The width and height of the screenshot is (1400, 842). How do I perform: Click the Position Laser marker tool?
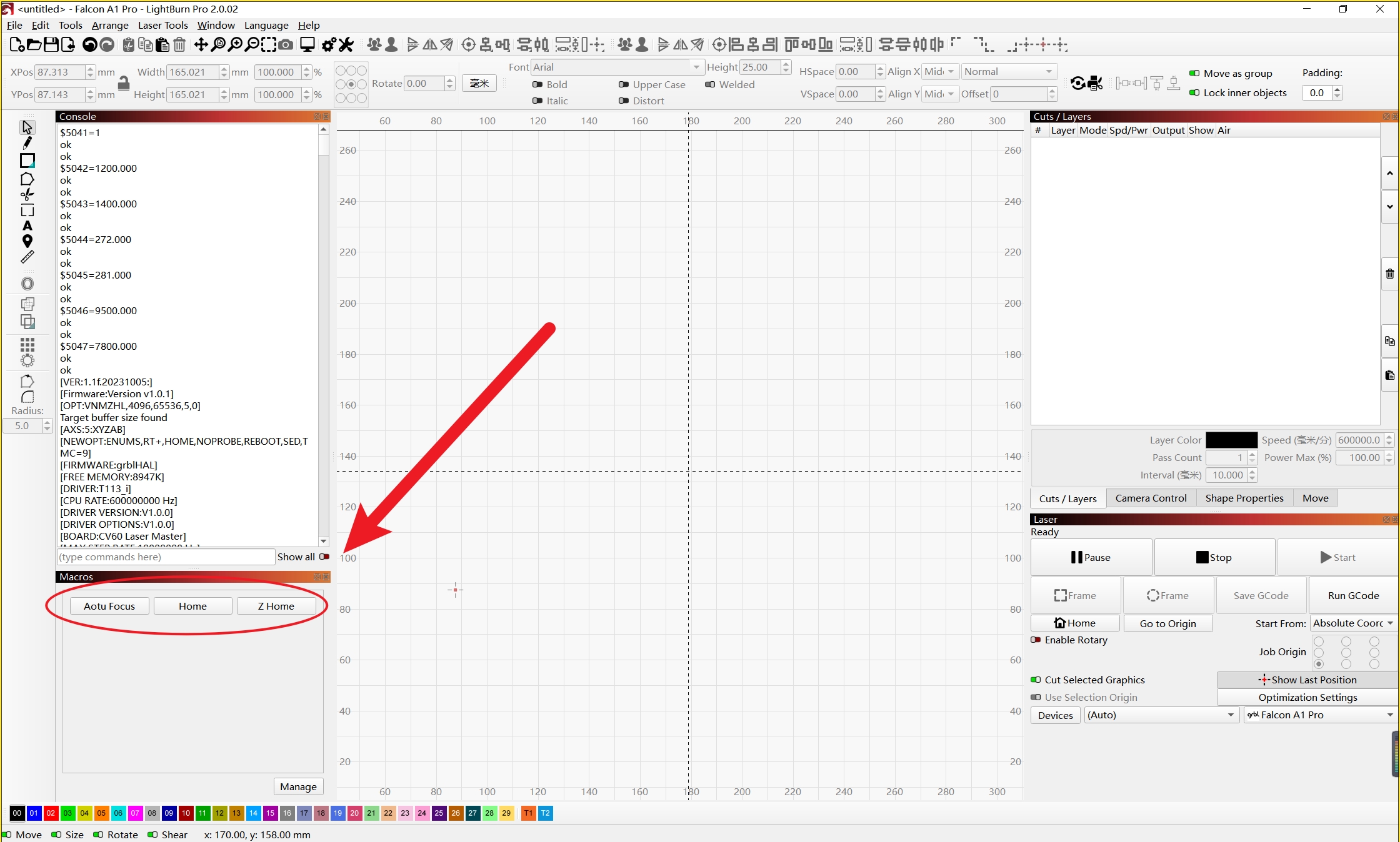coord(27,241)
